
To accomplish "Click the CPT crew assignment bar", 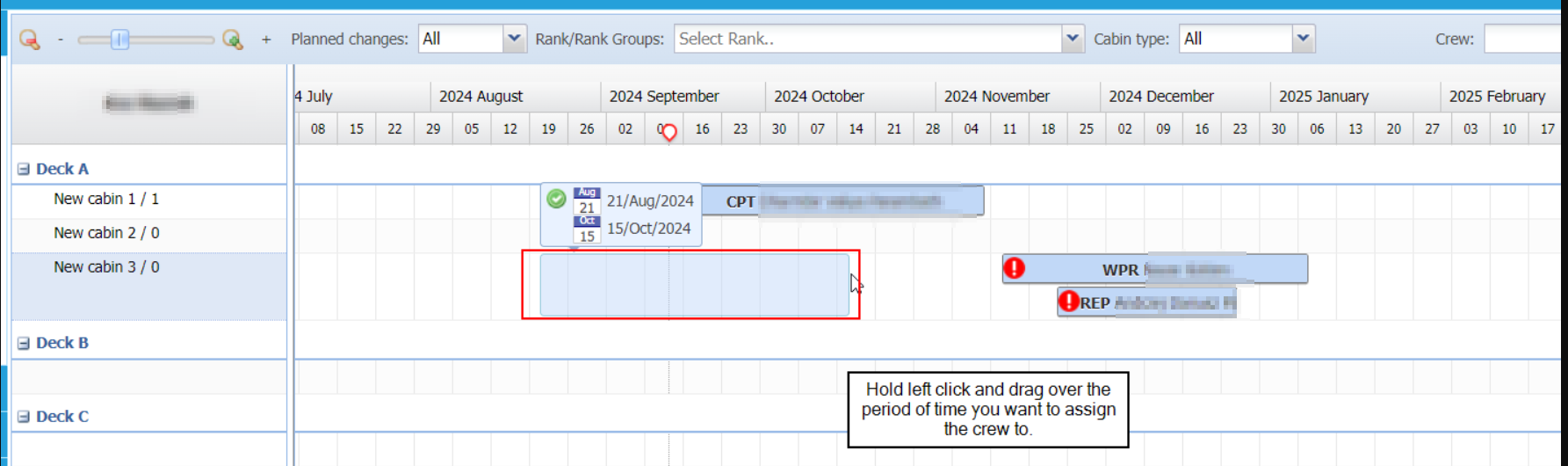I will click(842, 201).
